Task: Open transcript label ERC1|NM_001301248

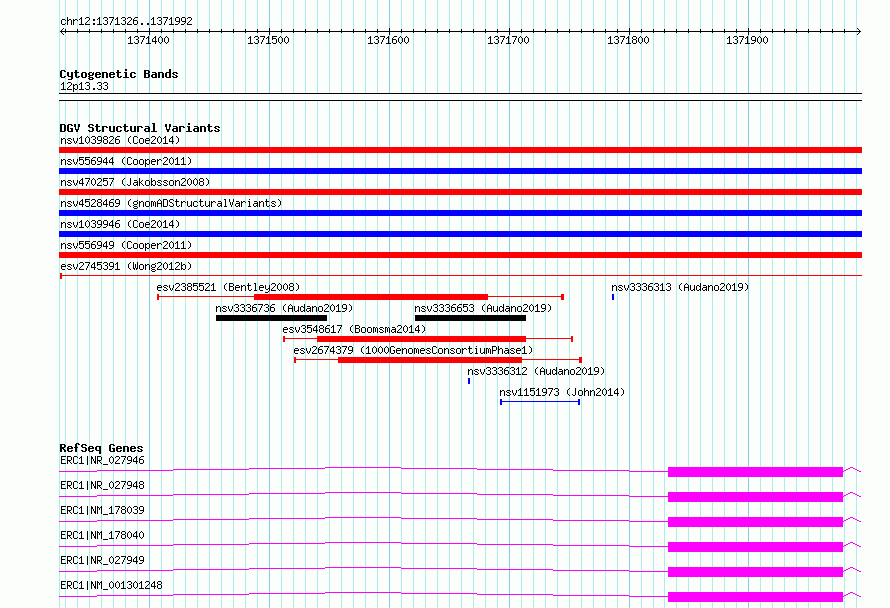Action: (x=111, y=585)
